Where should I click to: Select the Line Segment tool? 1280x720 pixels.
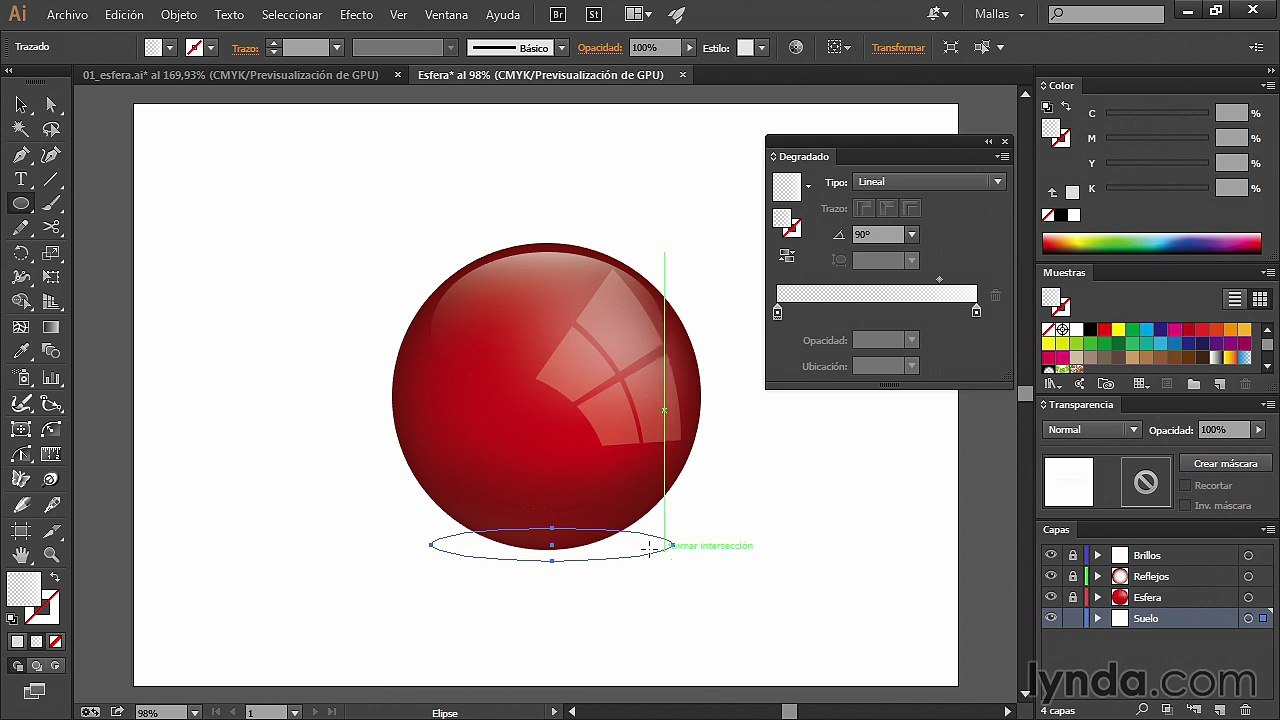pyautogui.click(x=51, y=179)
